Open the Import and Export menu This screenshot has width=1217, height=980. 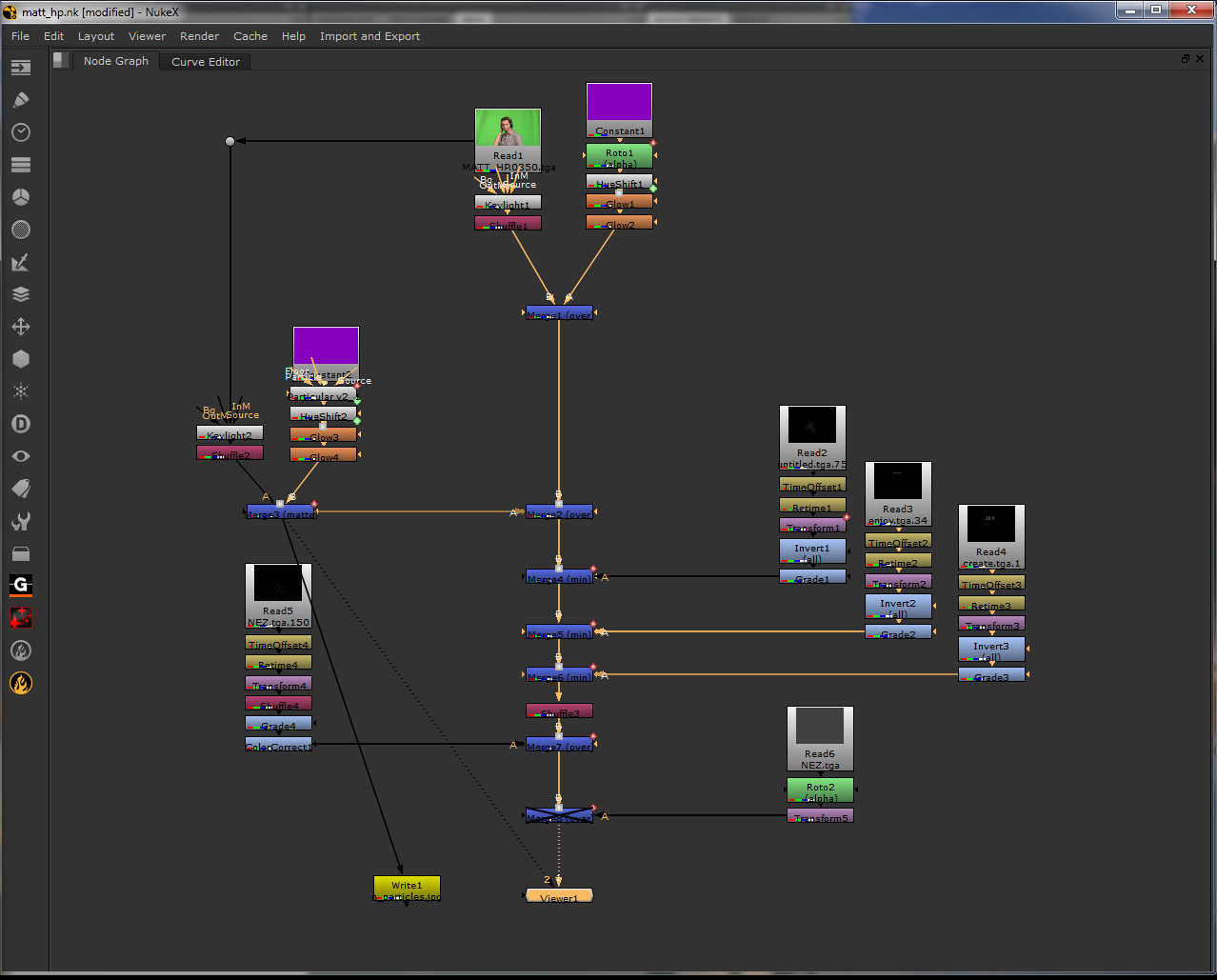click(369, 36)
